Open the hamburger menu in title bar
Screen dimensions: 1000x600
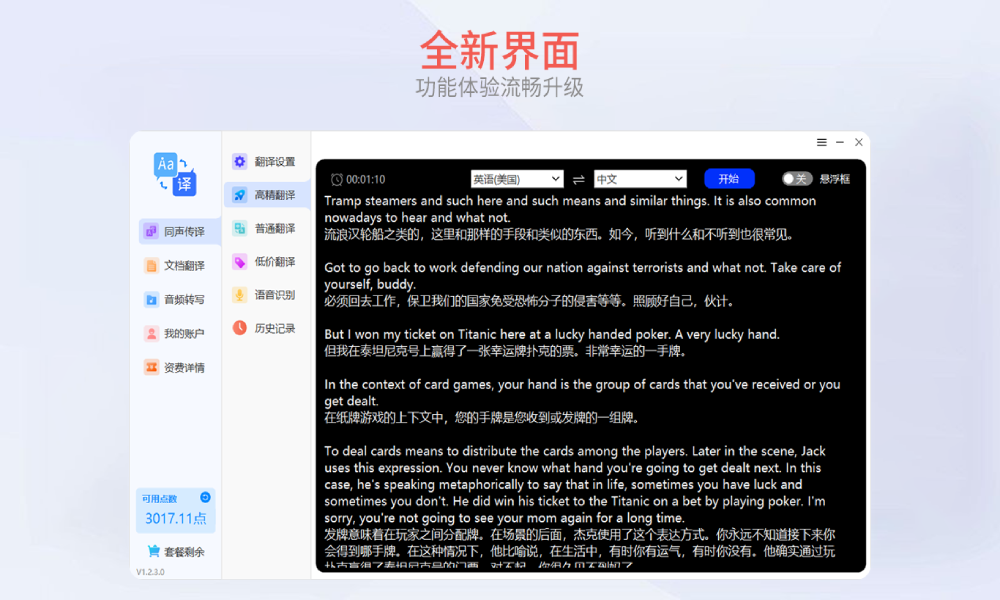[821, 142]
